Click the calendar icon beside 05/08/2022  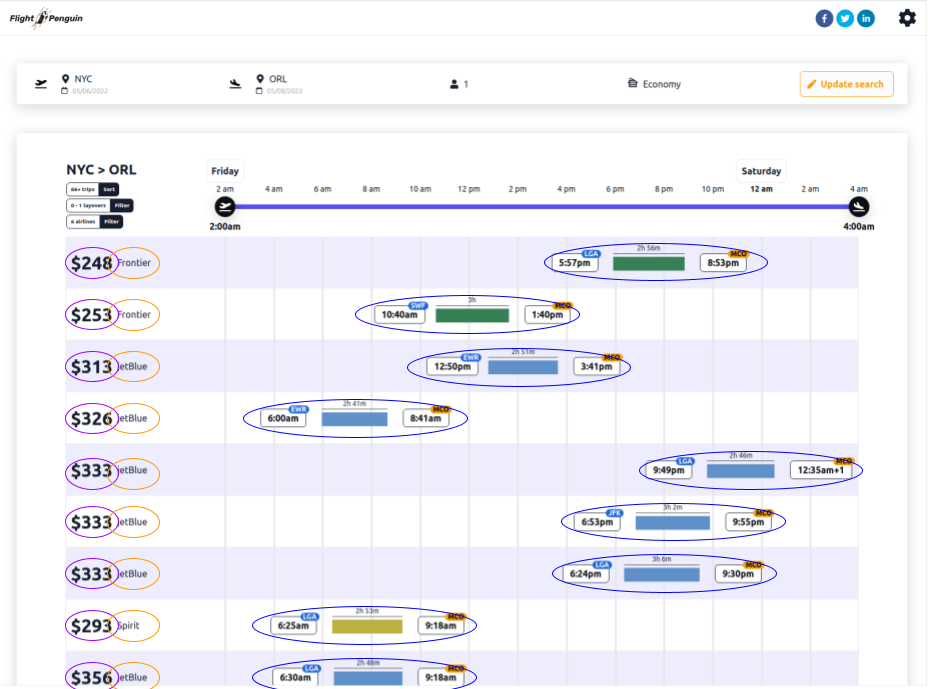tap(259, 91)
